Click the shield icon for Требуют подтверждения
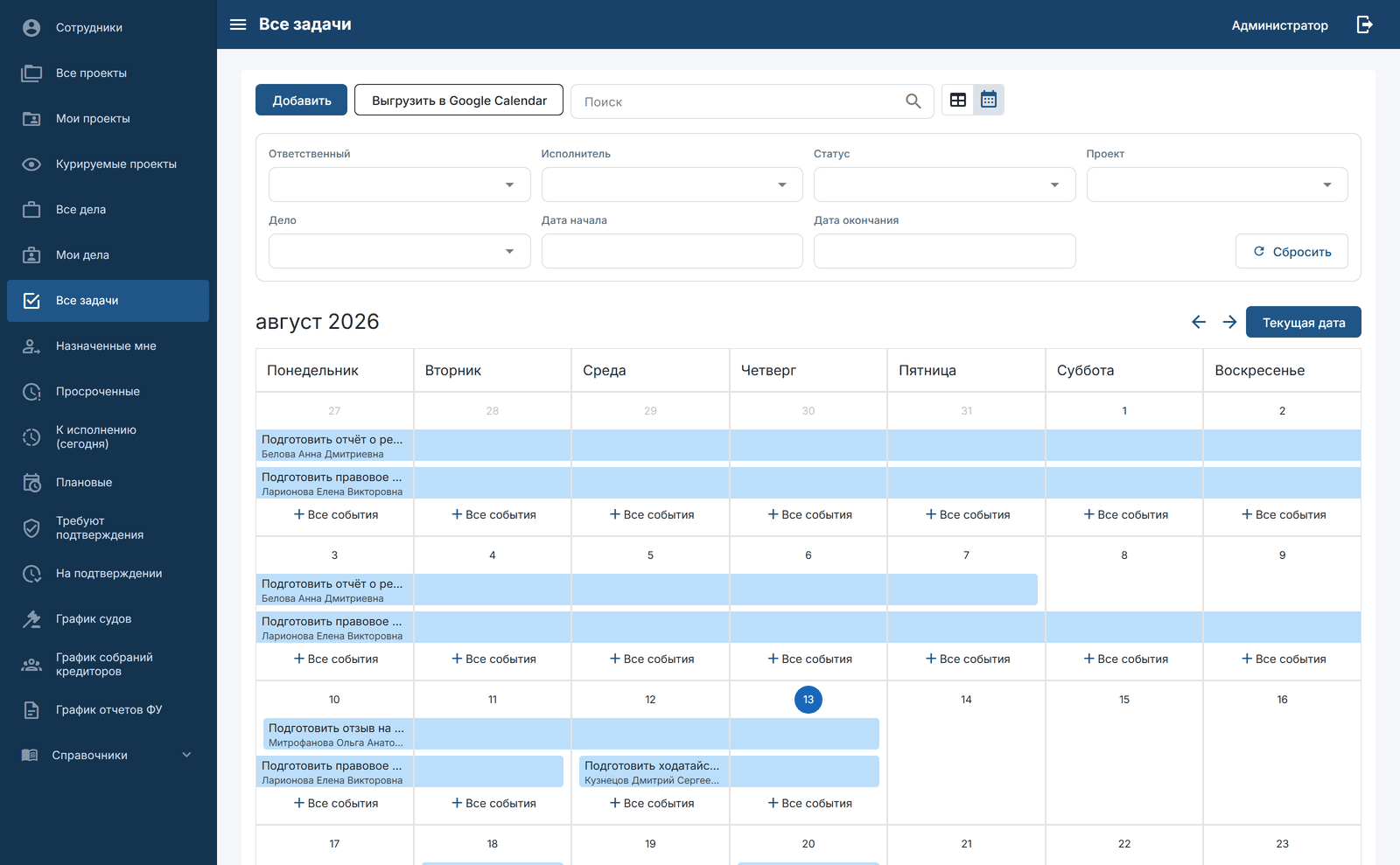Image resolution: width=1400 pixels, height=865 pixels. (x=31, y=528)
